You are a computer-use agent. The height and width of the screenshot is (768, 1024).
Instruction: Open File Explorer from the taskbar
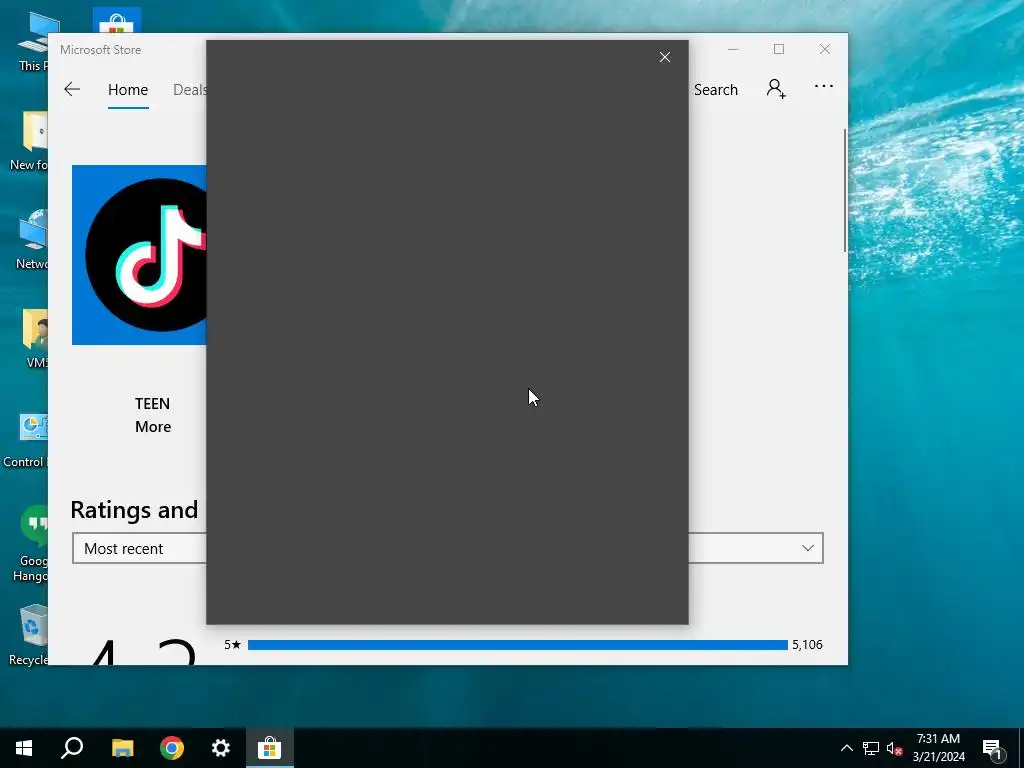(122, 748)
